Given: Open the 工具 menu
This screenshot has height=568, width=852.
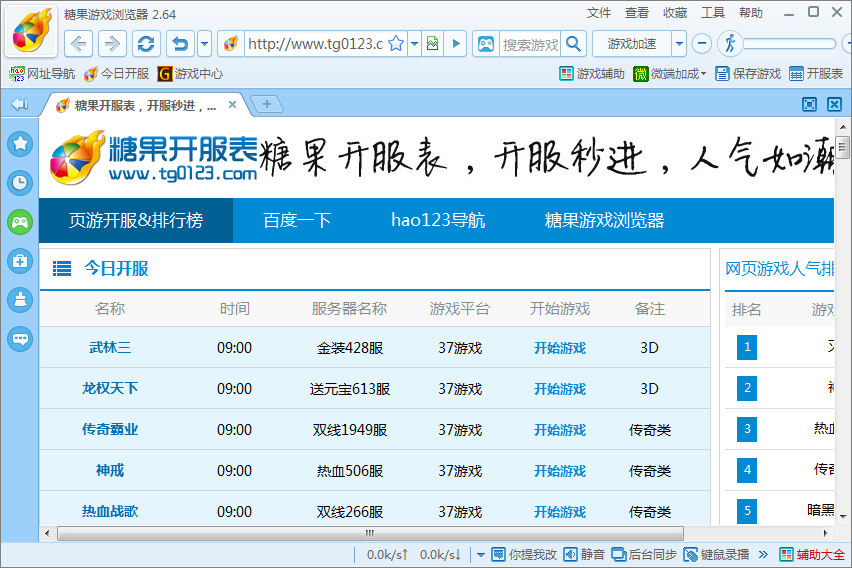Looking at the screenshot, I should (x=713, y=13).
